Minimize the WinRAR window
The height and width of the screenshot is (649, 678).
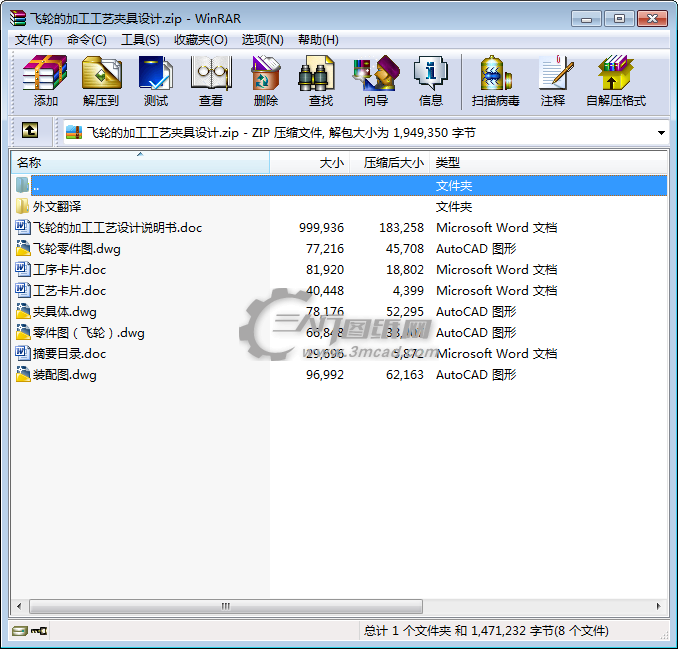(x=586, y=19)
